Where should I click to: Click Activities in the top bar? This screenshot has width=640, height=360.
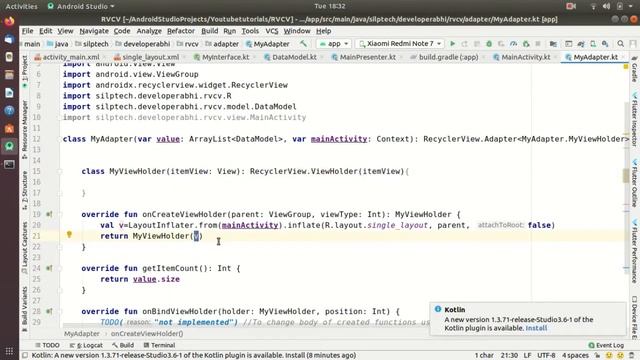point(21,6)
